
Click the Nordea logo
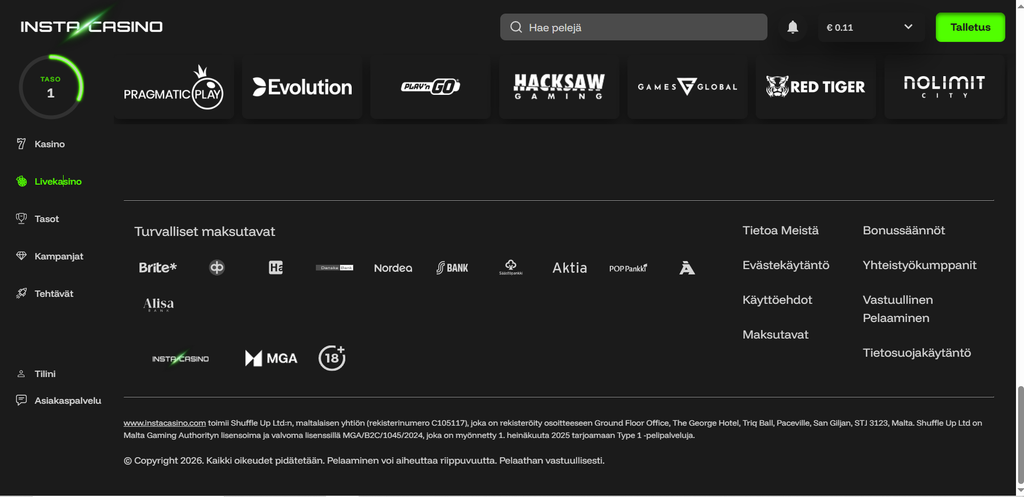(x=393, y=268)
